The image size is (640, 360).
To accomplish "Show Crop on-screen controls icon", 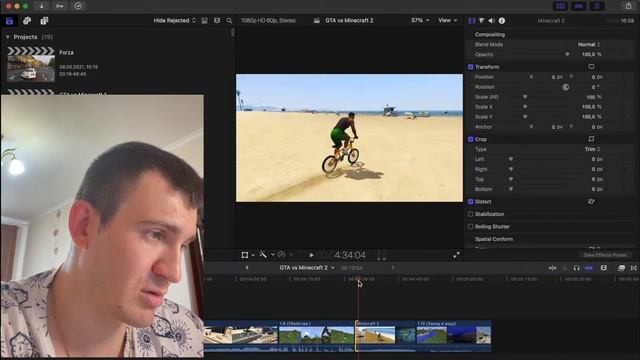I will pos(591,139).
